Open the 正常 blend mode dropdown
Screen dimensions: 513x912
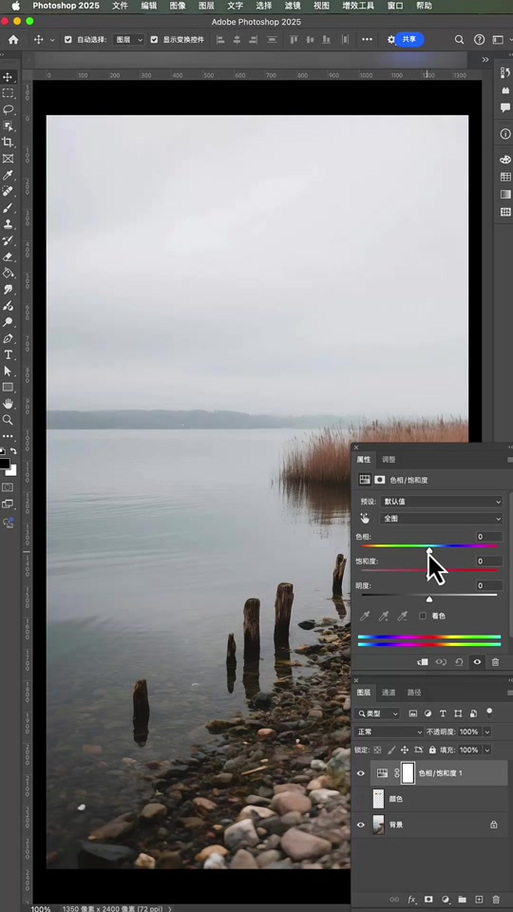tap(389, 732)
